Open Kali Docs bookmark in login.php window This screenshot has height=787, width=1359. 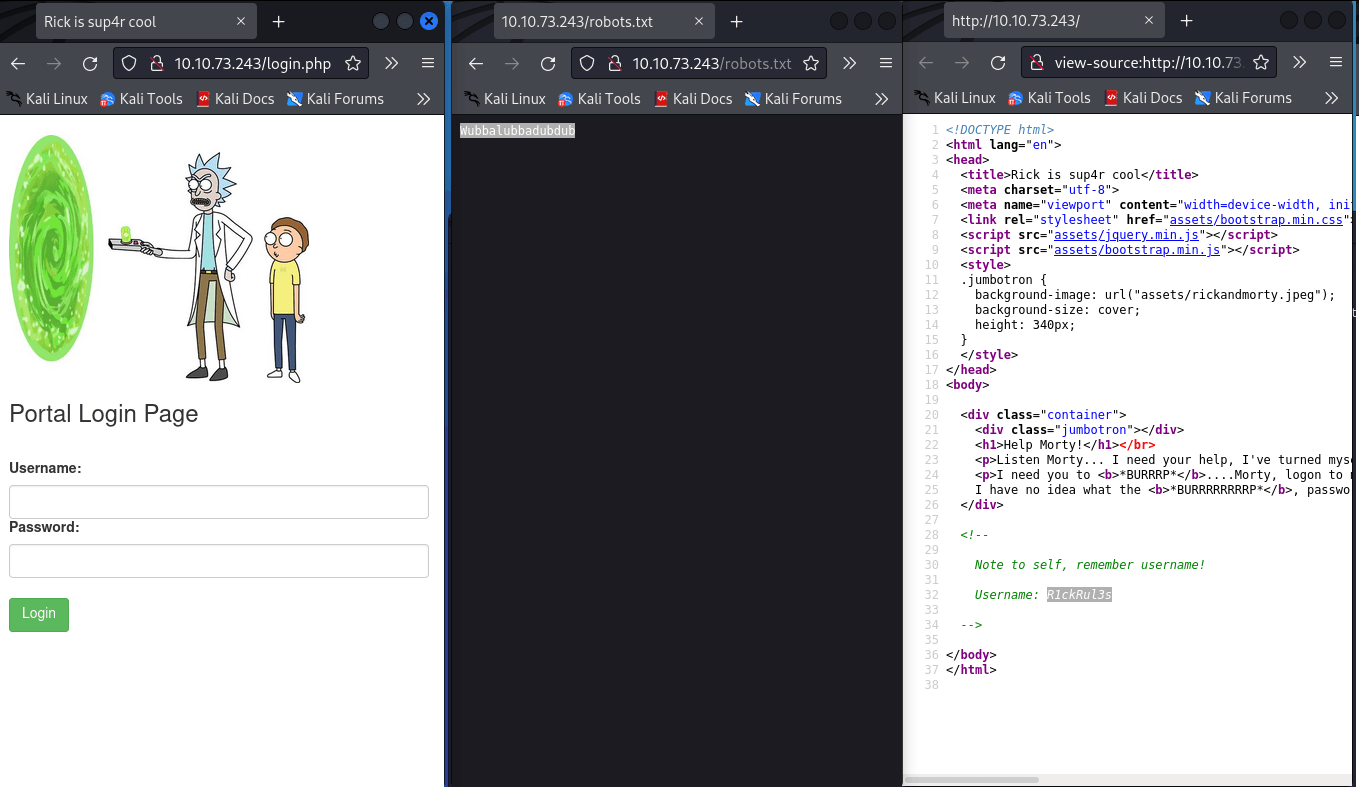coord(235,98)
